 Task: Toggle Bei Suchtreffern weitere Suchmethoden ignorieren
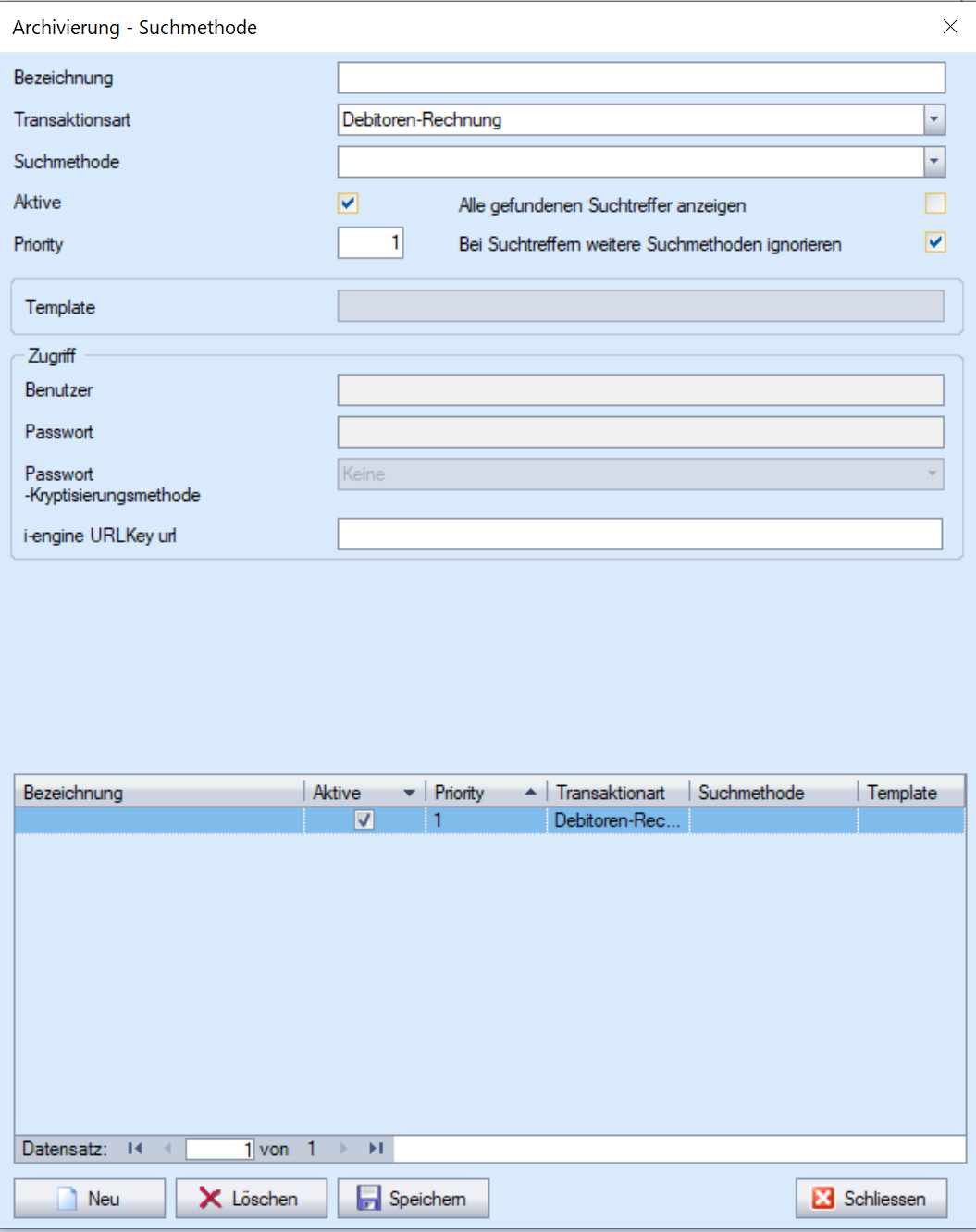[935, 242]
